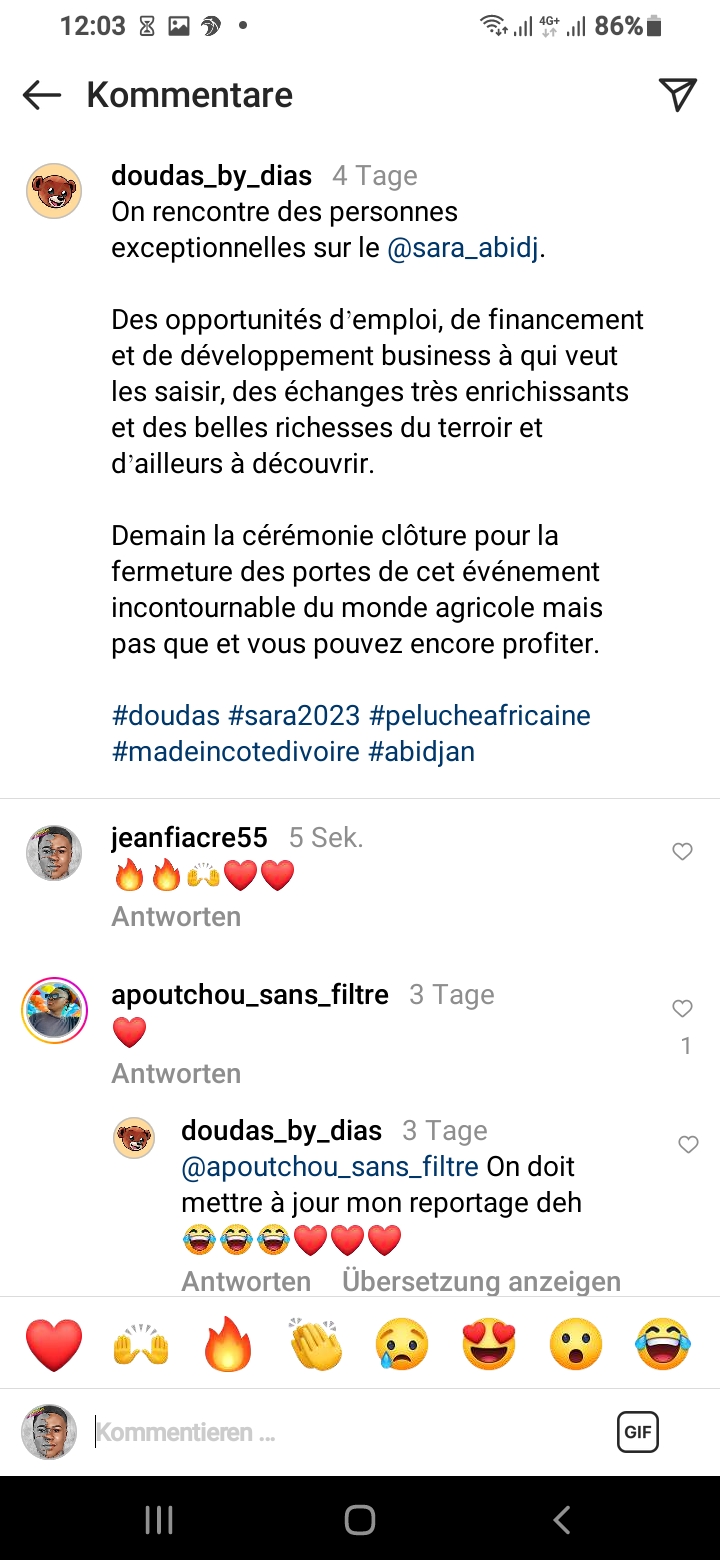
Task: Open the #pelucheafricaine hashtag
Action: pos(480,716)
